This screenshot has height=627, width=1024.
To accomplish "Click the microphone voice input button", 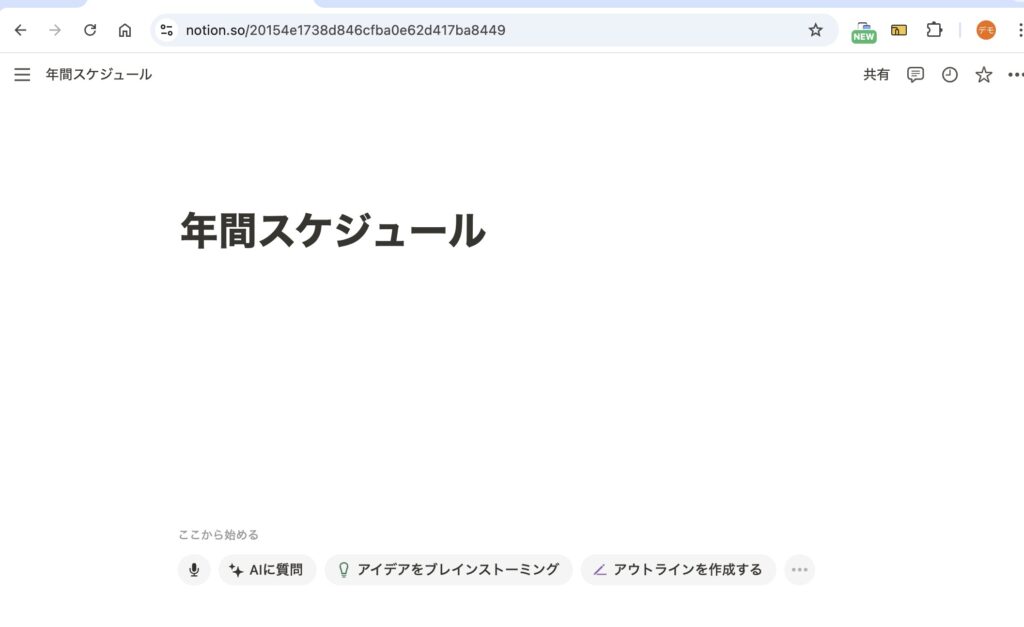I will coord(194,570).
